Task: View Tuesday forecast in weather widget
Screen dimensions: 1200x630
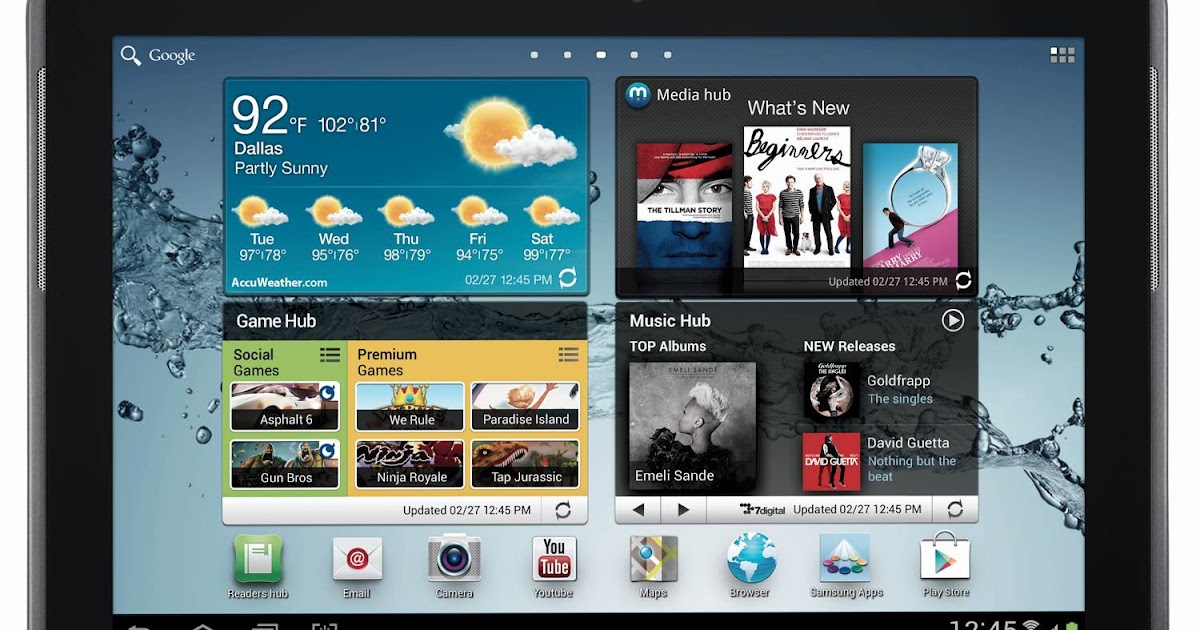Action: 262,229
